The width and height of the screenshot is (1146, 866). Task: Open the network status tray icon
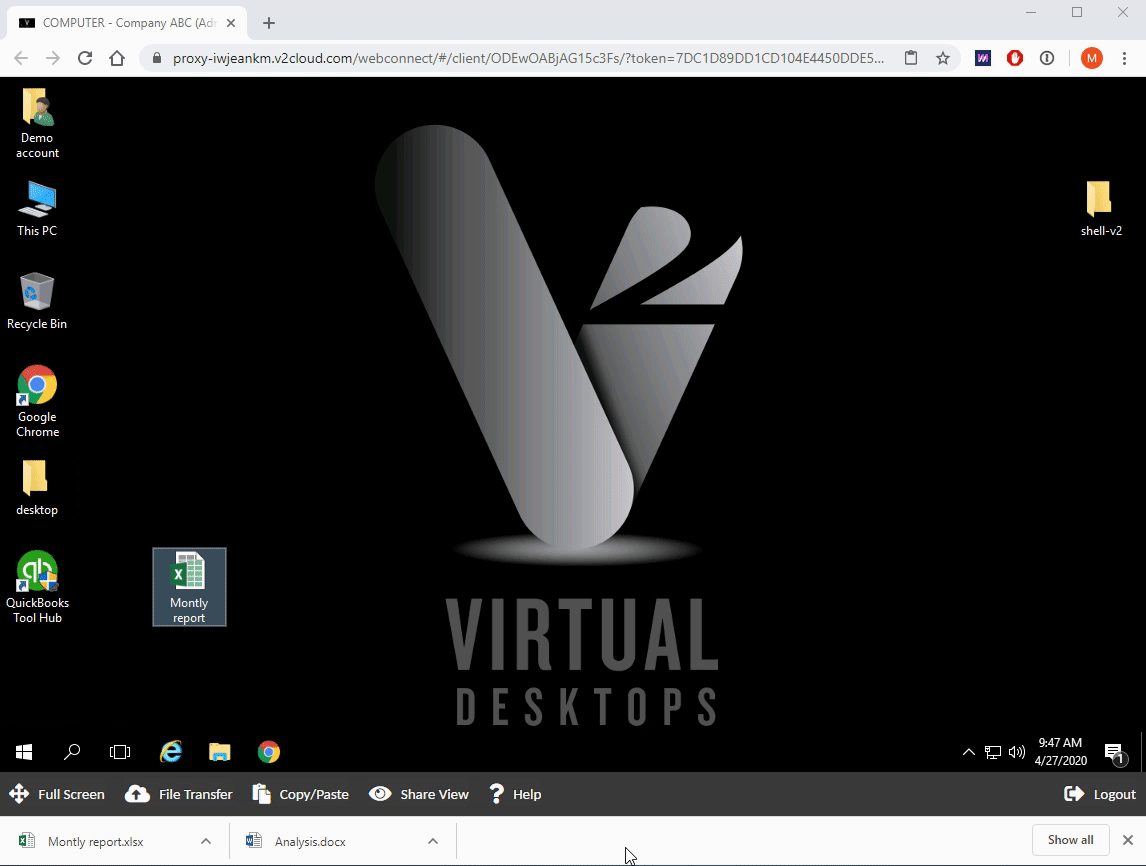993,752
